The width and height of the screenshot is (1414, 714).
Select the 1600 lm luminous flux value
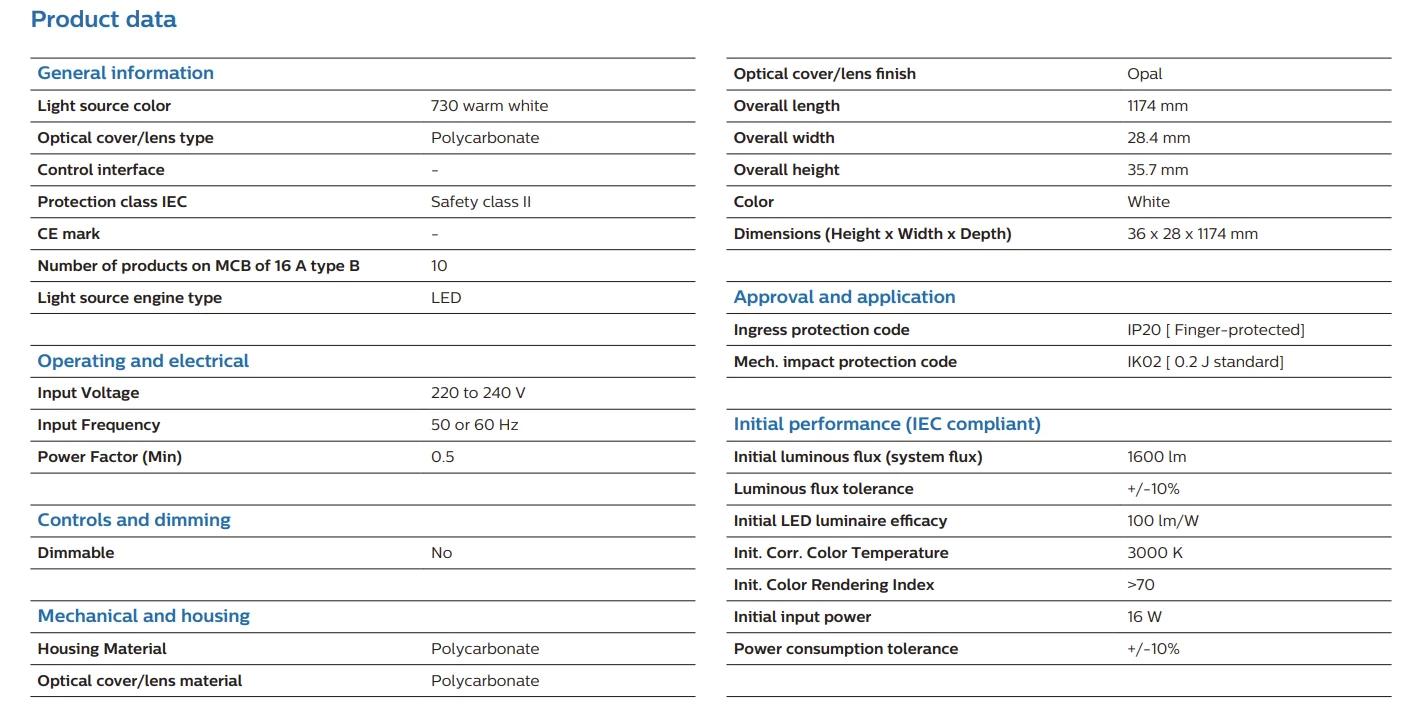click(x=1156, y=457)
